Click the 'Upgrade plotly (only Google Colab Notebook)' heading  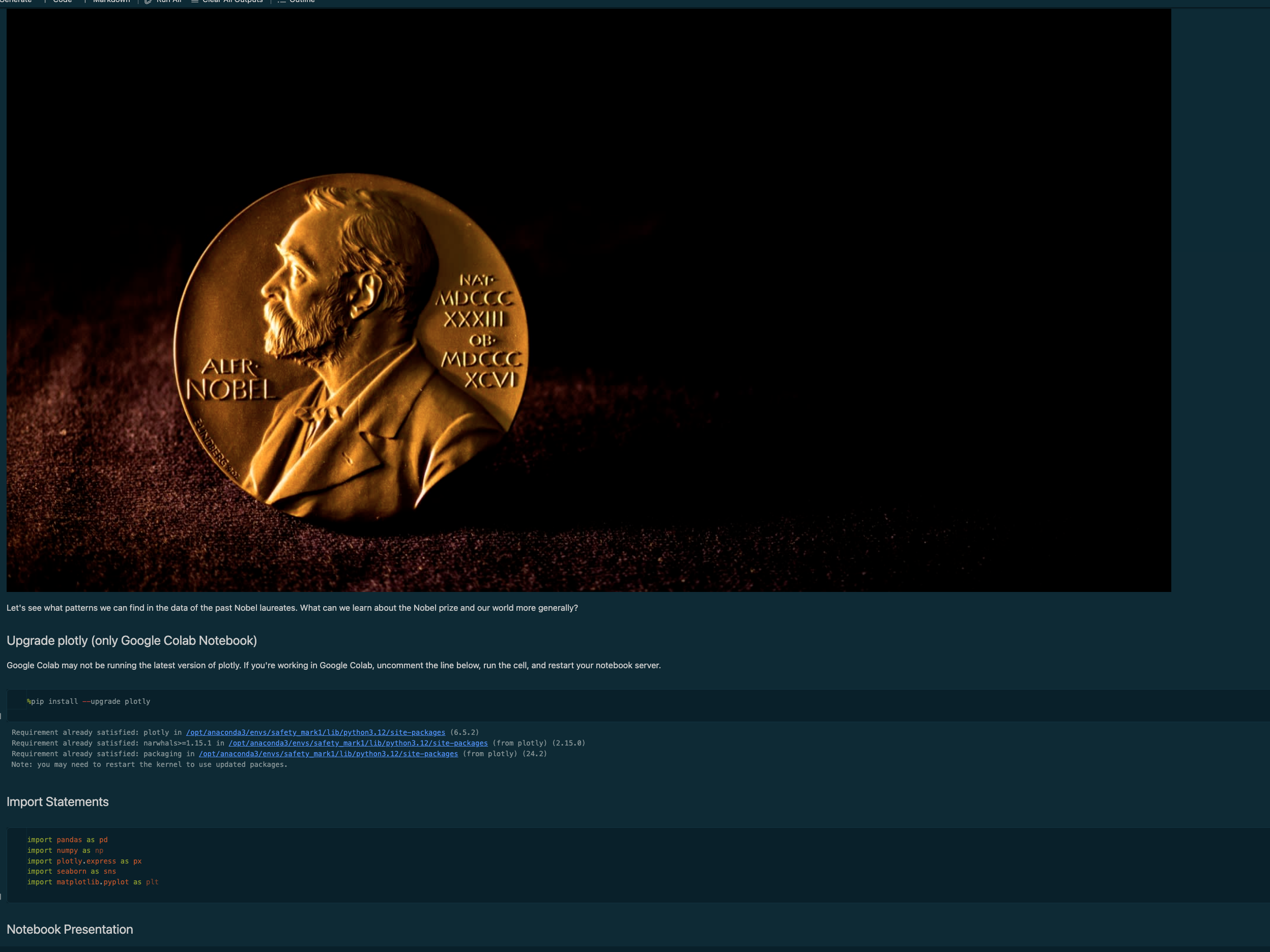click(x=131, y=640)
